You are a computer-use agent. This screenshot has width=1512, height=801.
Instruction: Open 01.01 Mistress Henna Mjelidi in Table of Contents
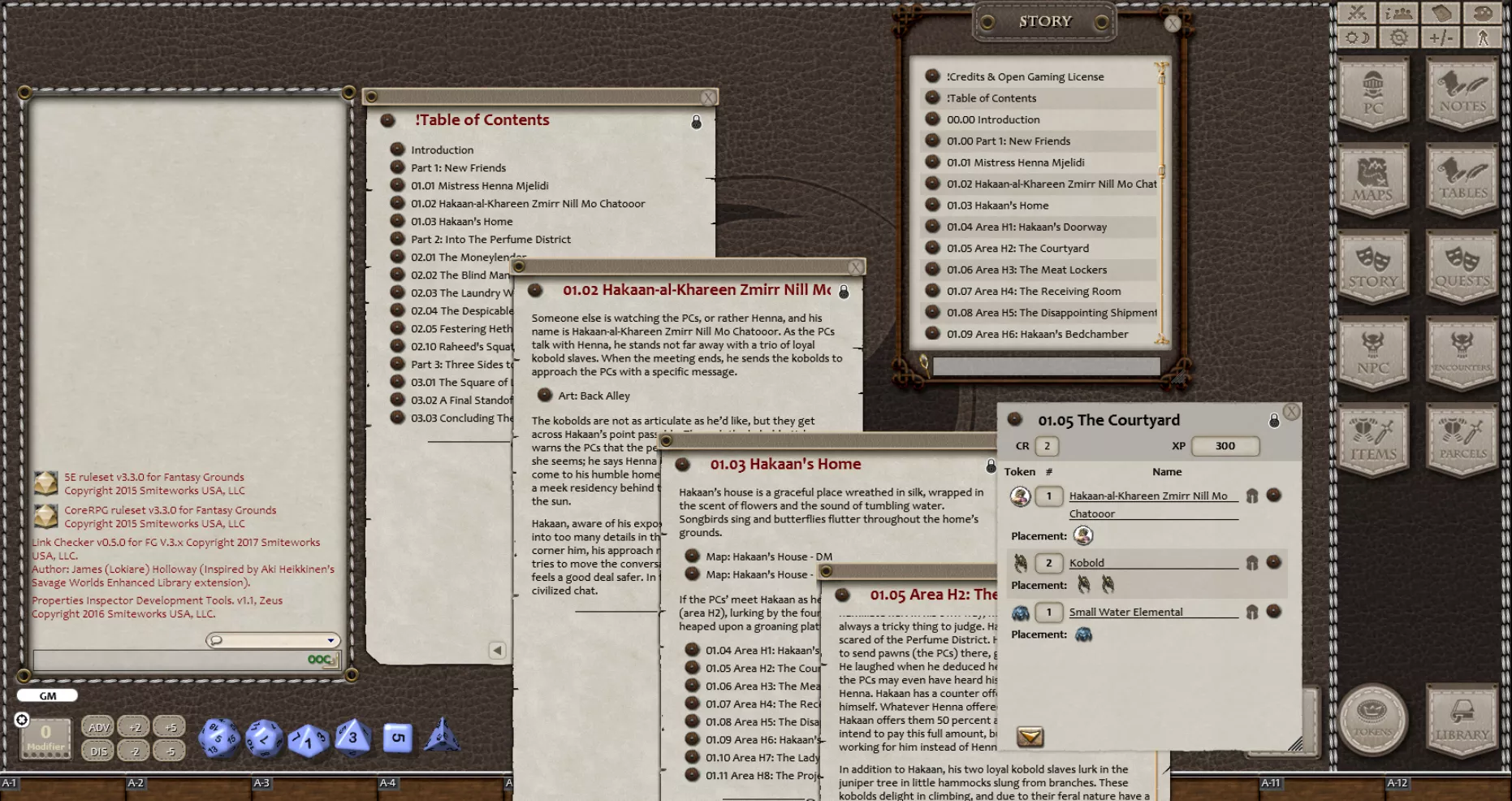pyautogui.click(x=480, y=185)
